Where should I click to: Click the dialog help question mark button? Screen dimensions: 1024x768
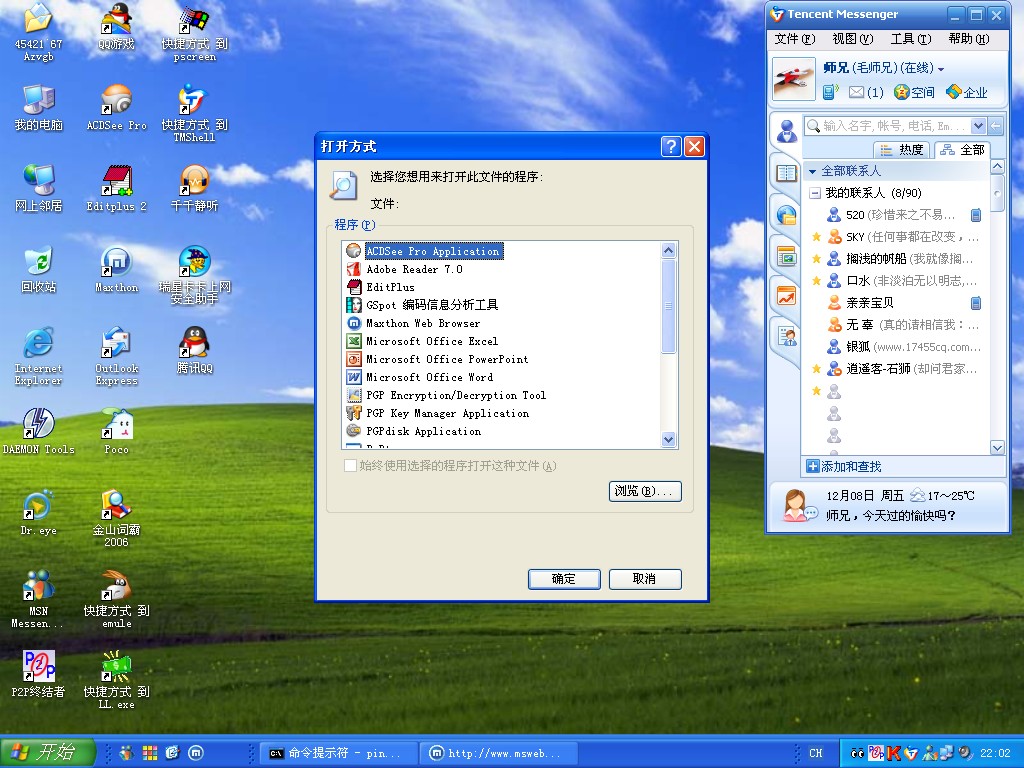[671, 146]
